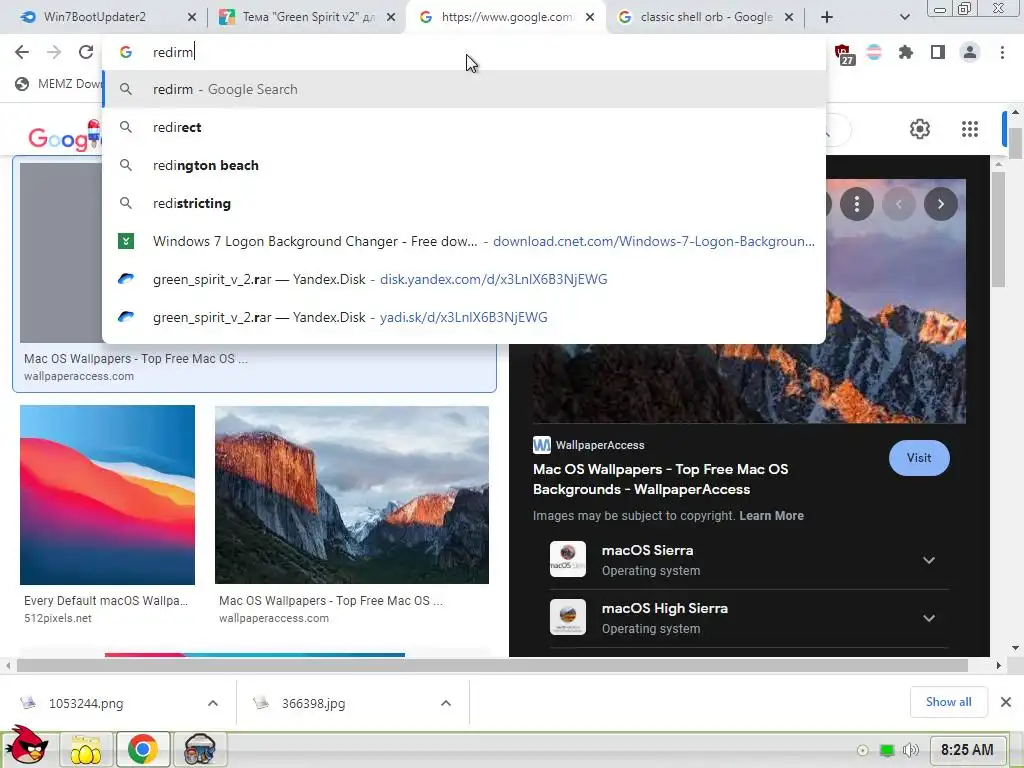
Task: Open the tab search dropdown arrow
Action: 904,17
